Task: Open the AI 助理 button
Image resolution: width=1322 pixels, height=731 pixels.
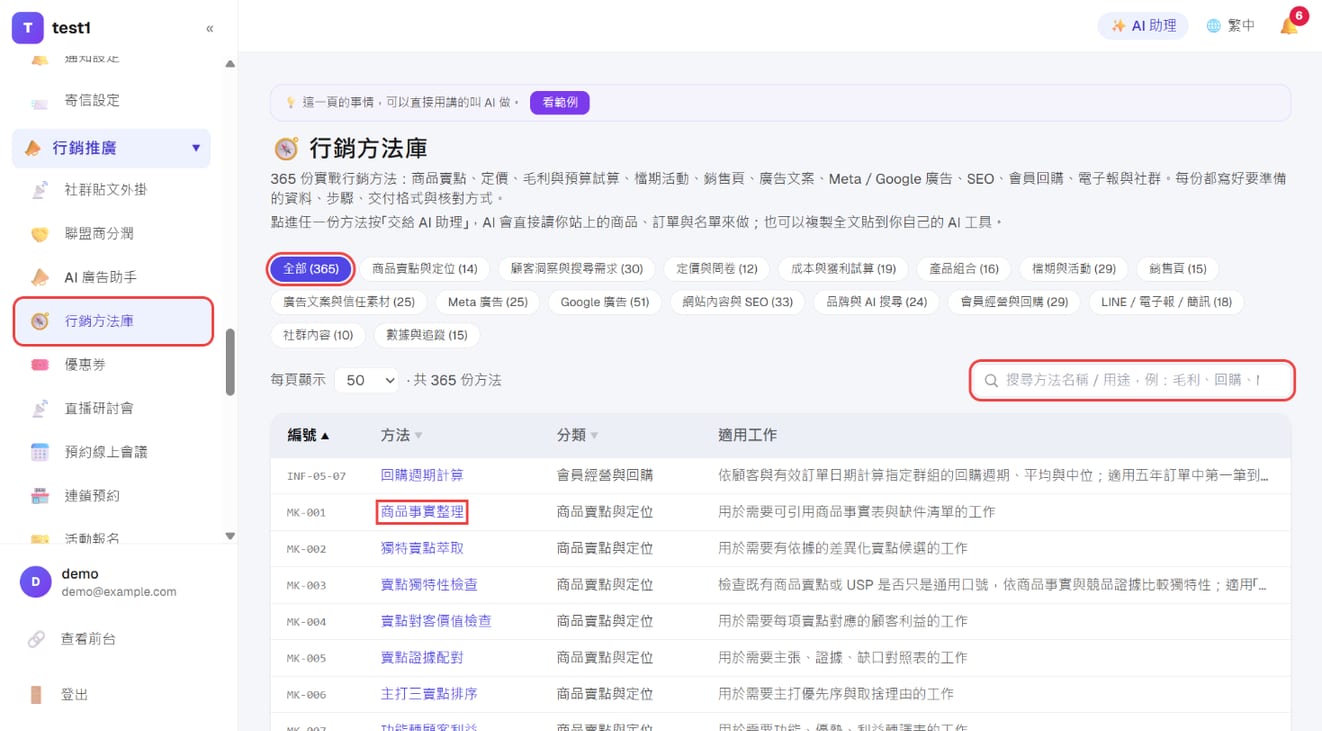Action: coord(1143,26)
